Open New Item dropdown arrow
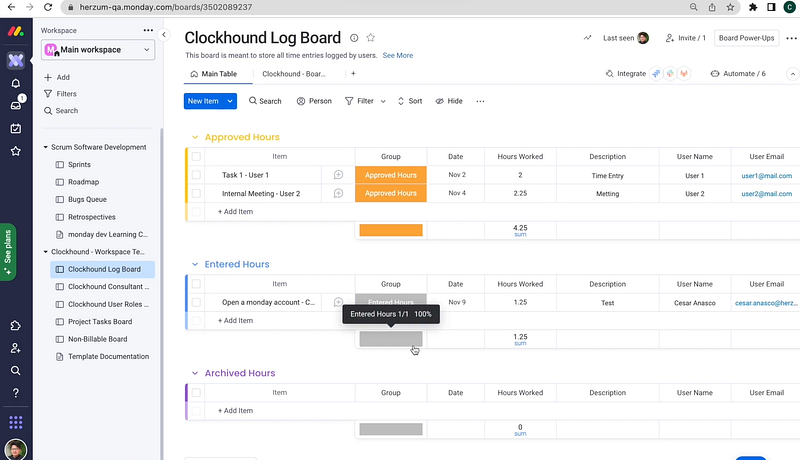This screenshot has height=460, width=800. pyautogui.click(x=230, y=101)
